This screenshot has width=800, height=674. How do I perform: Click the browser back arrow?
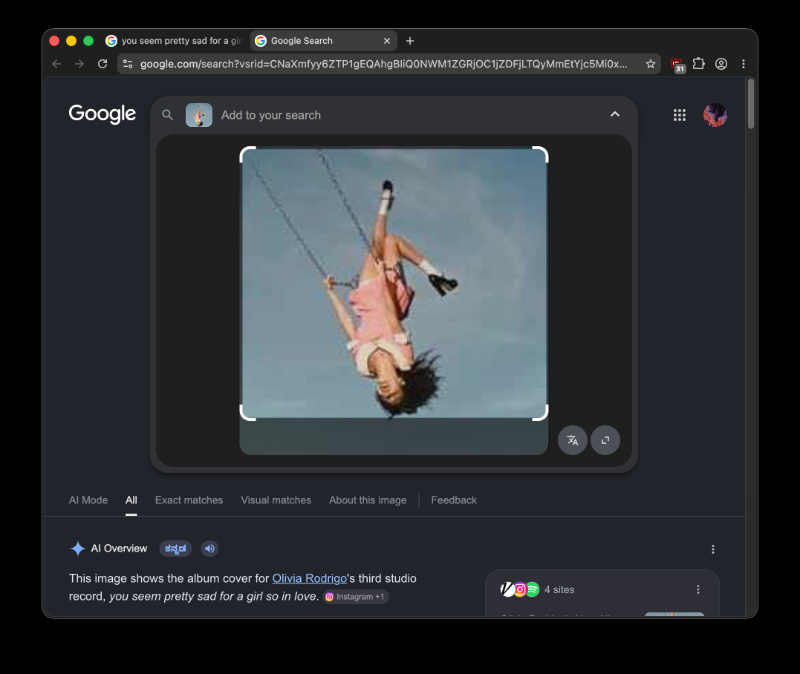pyautogui.click(x=57, y=64)
